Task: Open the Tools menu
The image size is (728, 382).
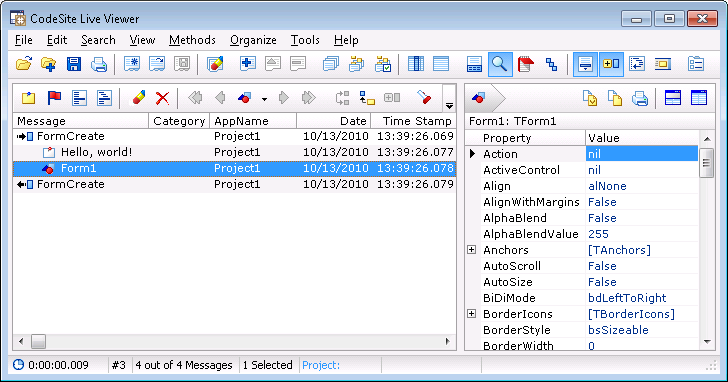Action: pyautogui.click(x=305, y=40)
